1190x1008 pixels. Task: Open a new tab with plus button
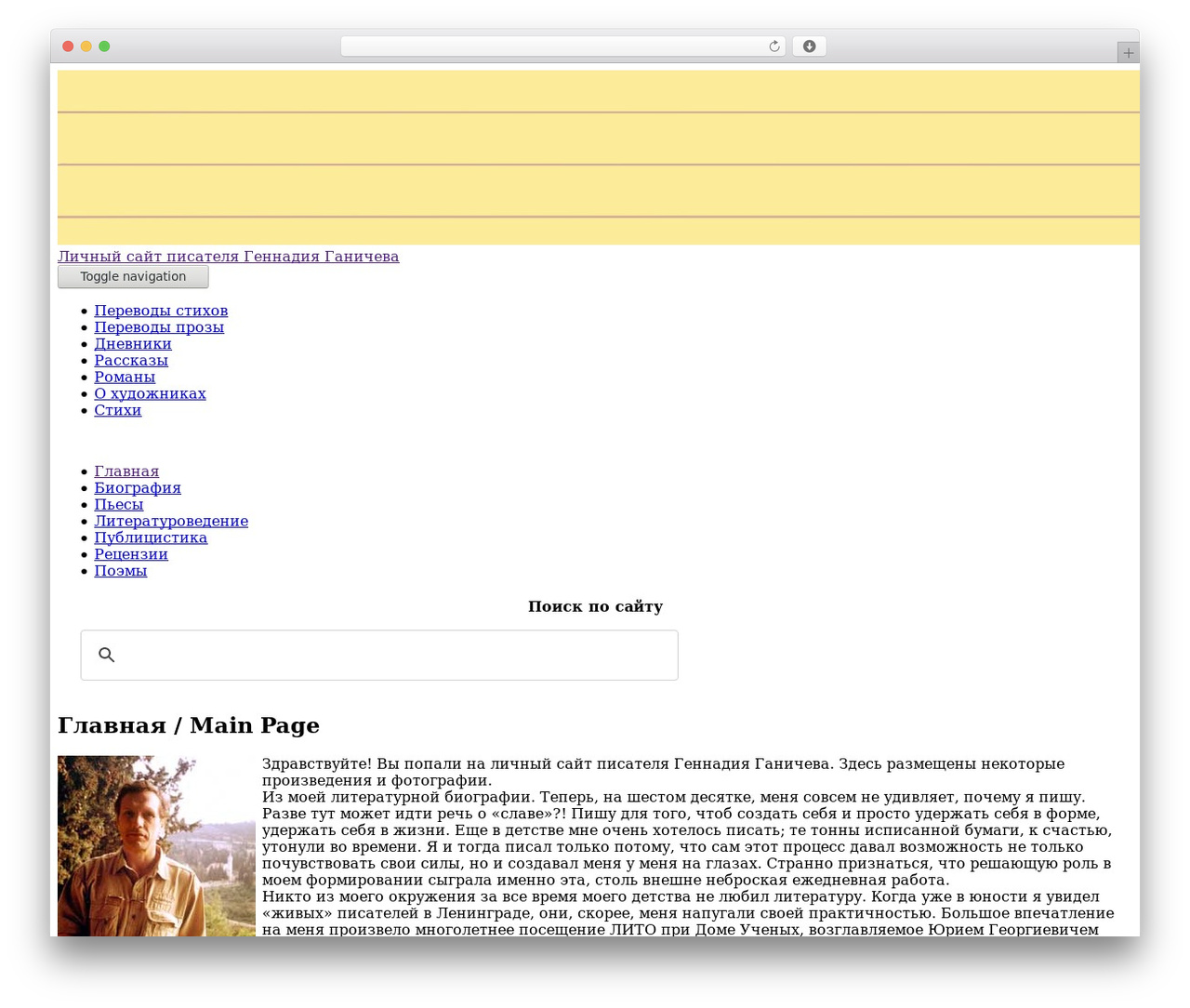click(1129, 53)
